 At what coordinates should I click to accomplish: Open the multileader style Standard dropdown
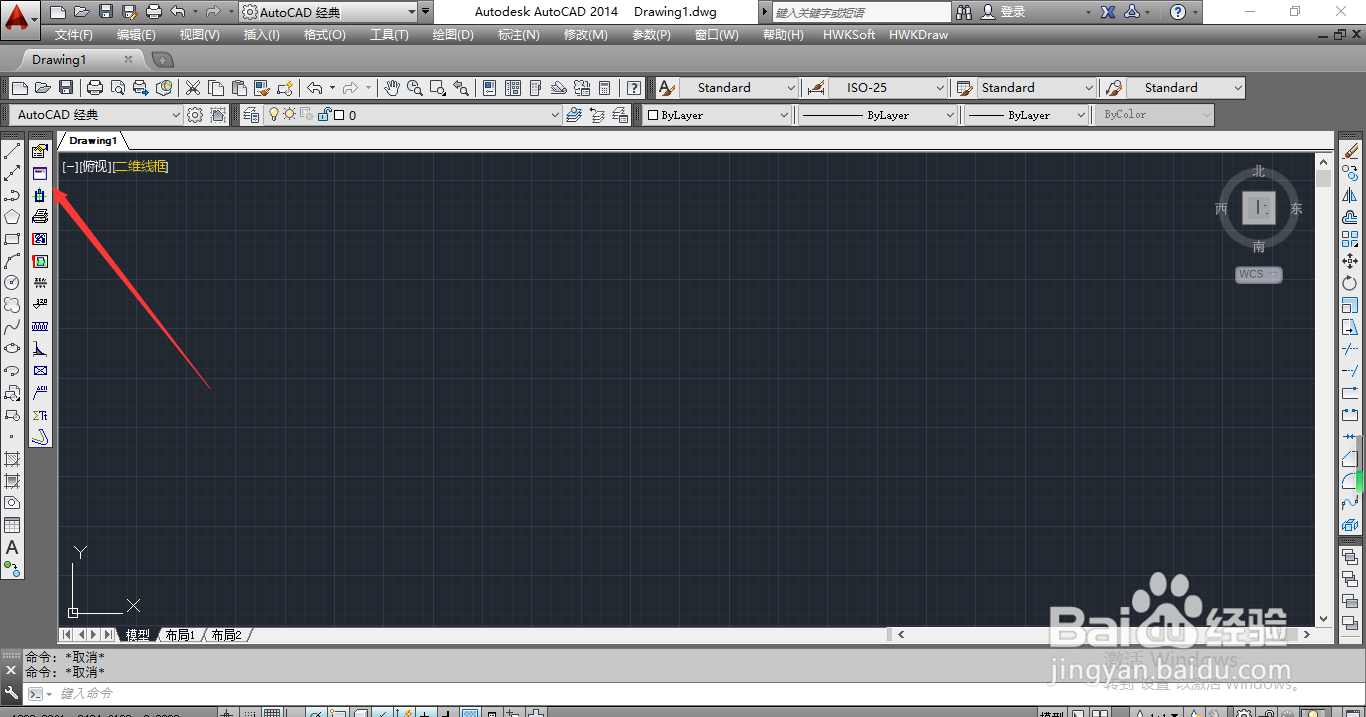pyautogui.click(x=1186, y=88)
